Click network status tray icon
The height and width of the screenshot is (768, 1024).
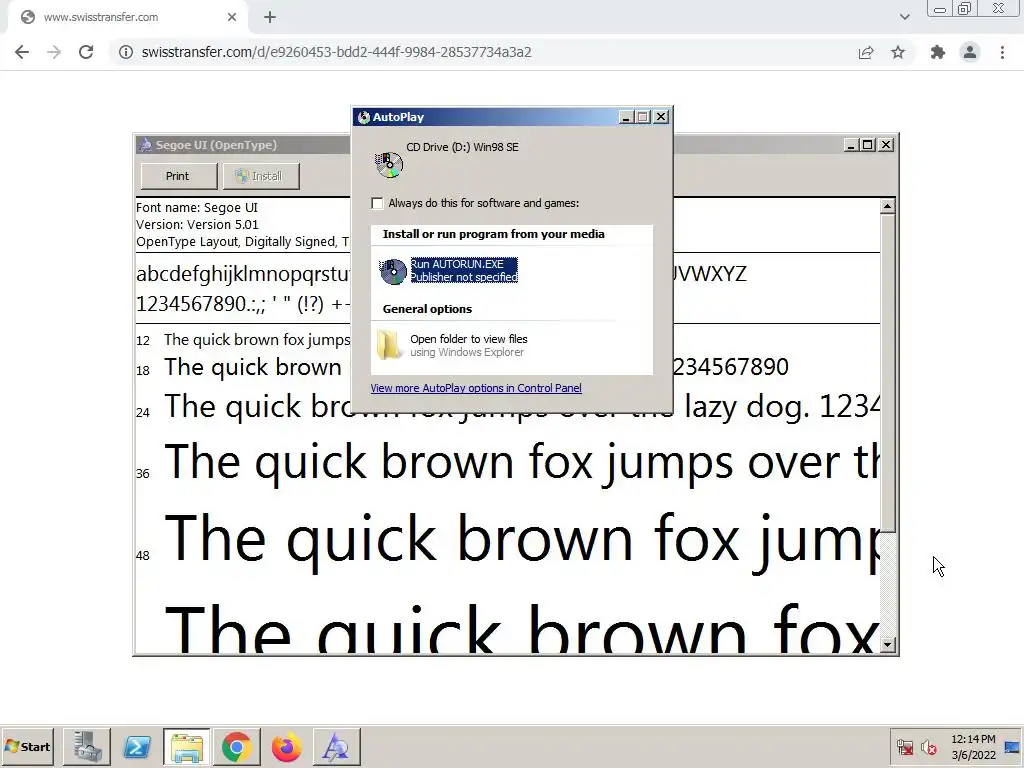905,746
